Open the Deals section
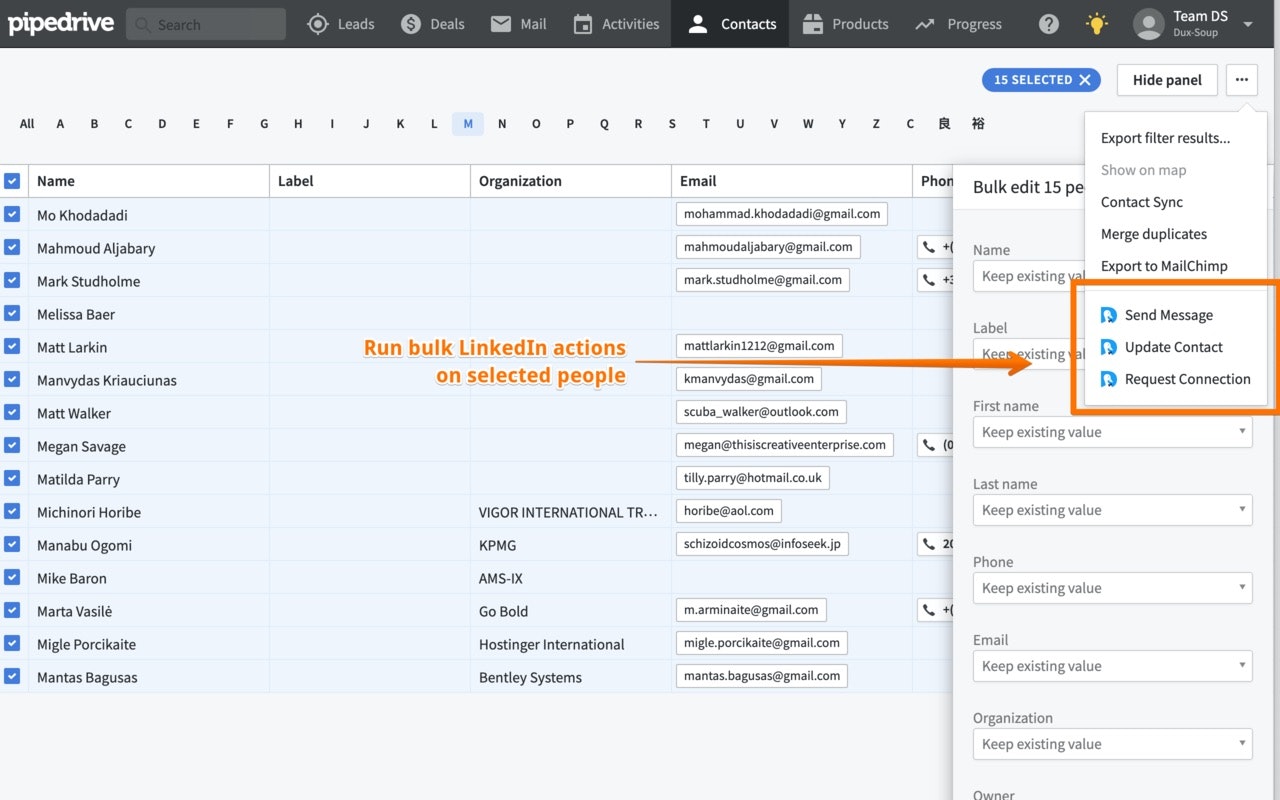The image size is (1280, 800). [432, 23]
